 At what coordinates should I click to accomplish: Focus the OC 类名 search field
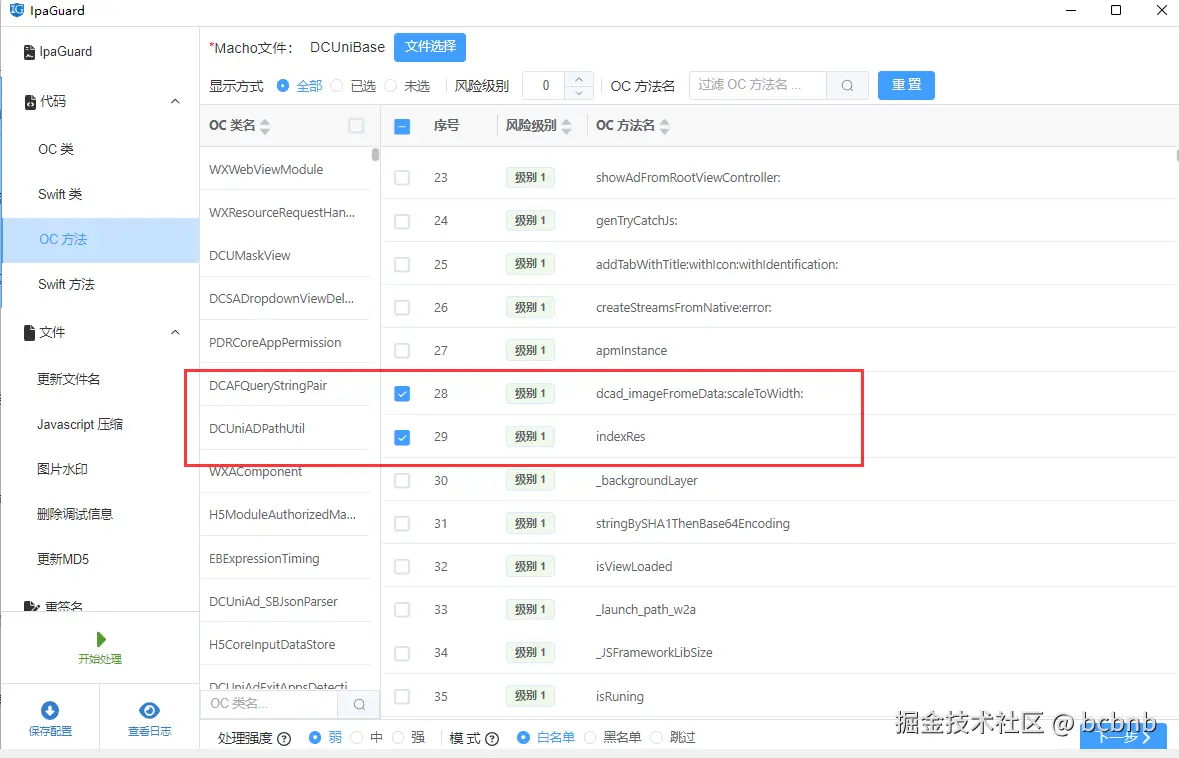click(x=269, y=704)
